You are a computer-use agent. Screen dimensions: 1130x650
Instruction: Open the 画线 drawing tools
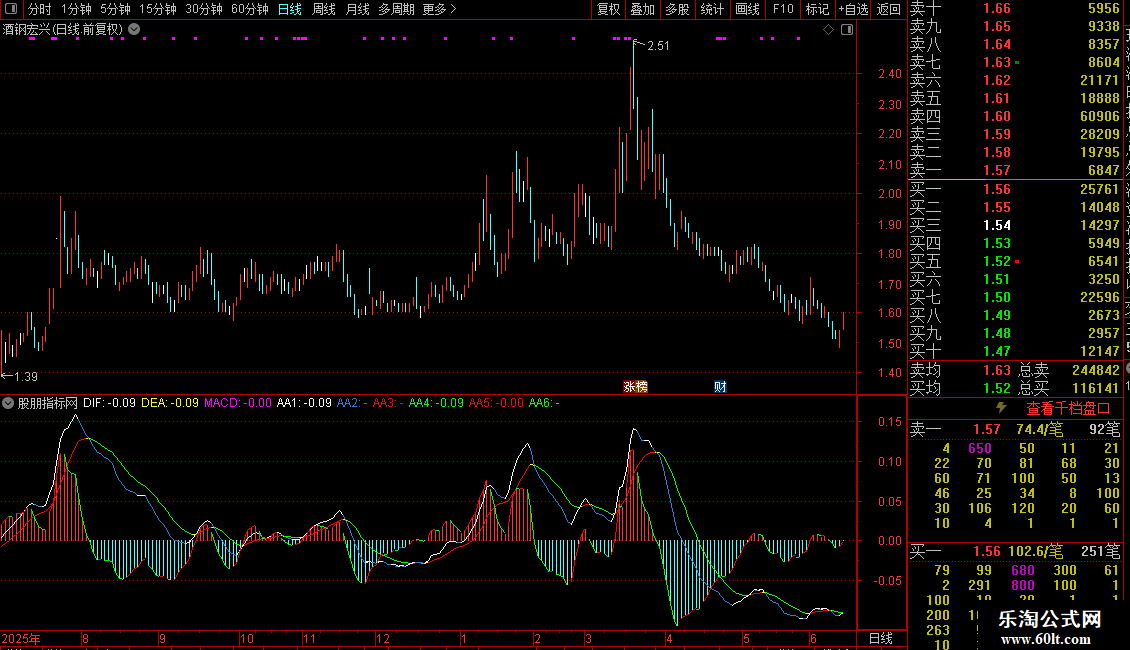click(x=747, y=9)
